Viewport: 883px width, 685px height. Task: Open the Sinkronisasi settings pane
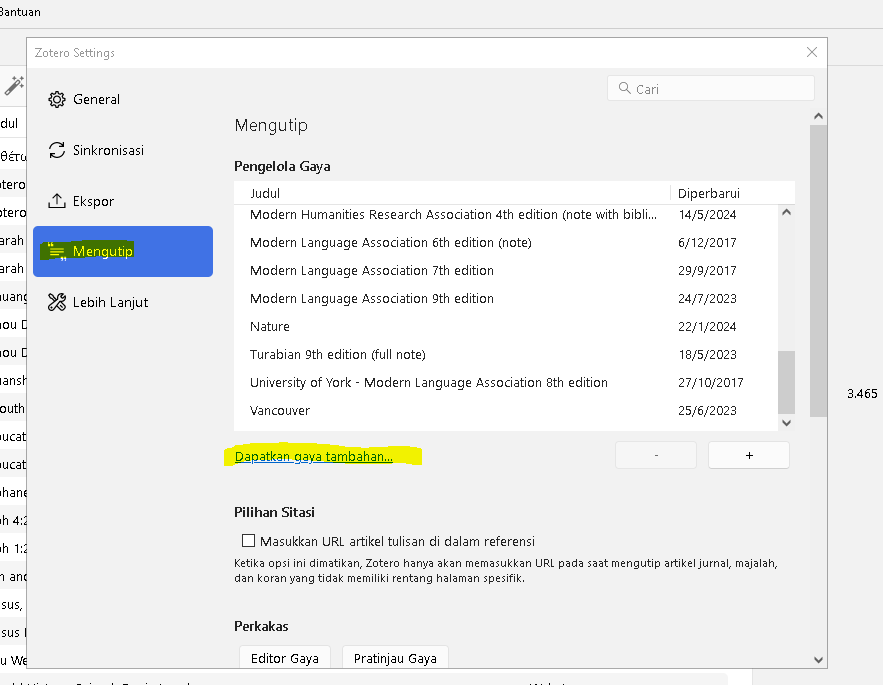coord(123,150)
